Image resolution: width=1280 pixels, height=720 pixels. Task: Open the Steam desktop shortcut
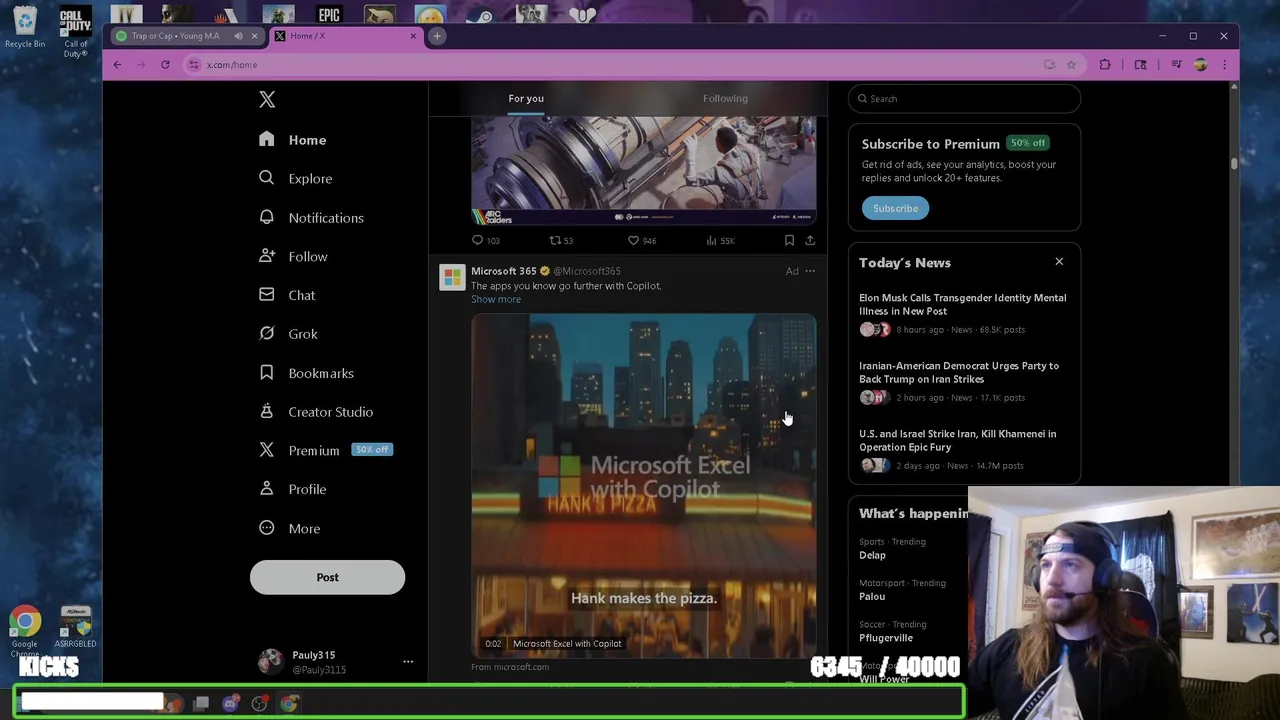481,14
